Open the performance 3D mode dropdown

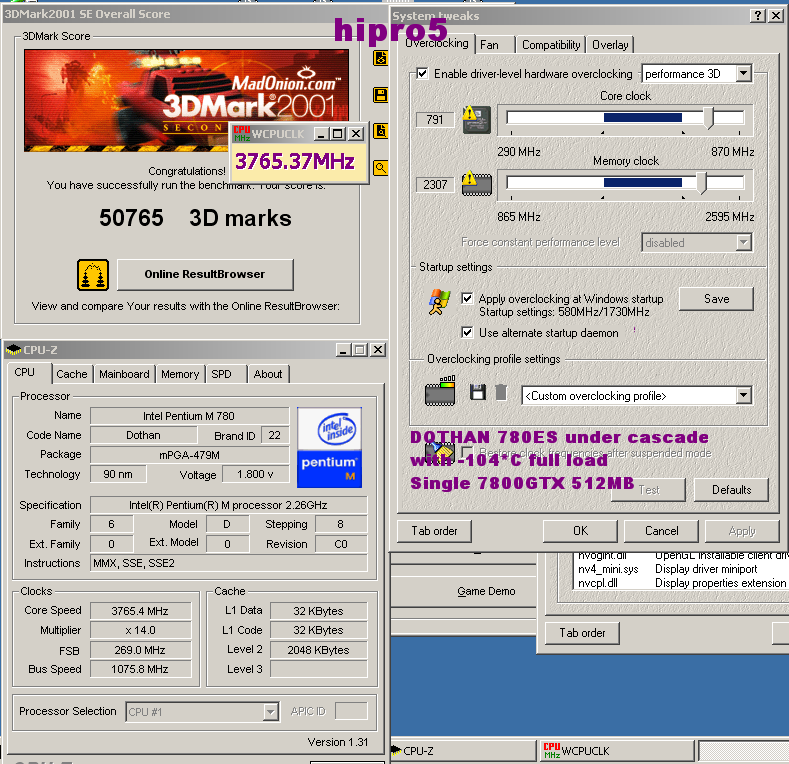pyautogui.click(x=743, y=74)
